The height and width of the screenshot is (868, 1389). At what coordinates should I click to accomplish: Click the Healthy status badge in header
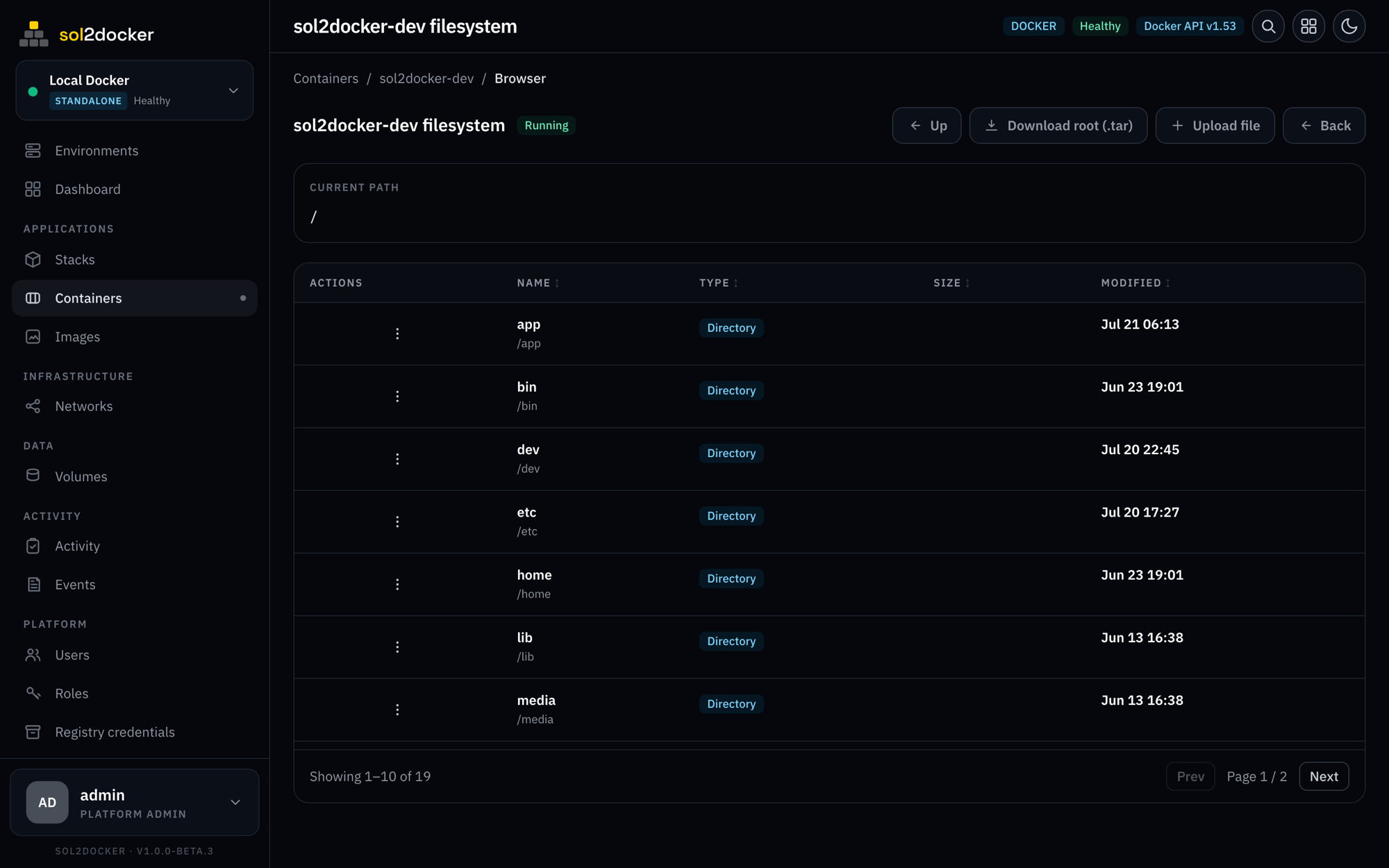[x=1100, y=26]
